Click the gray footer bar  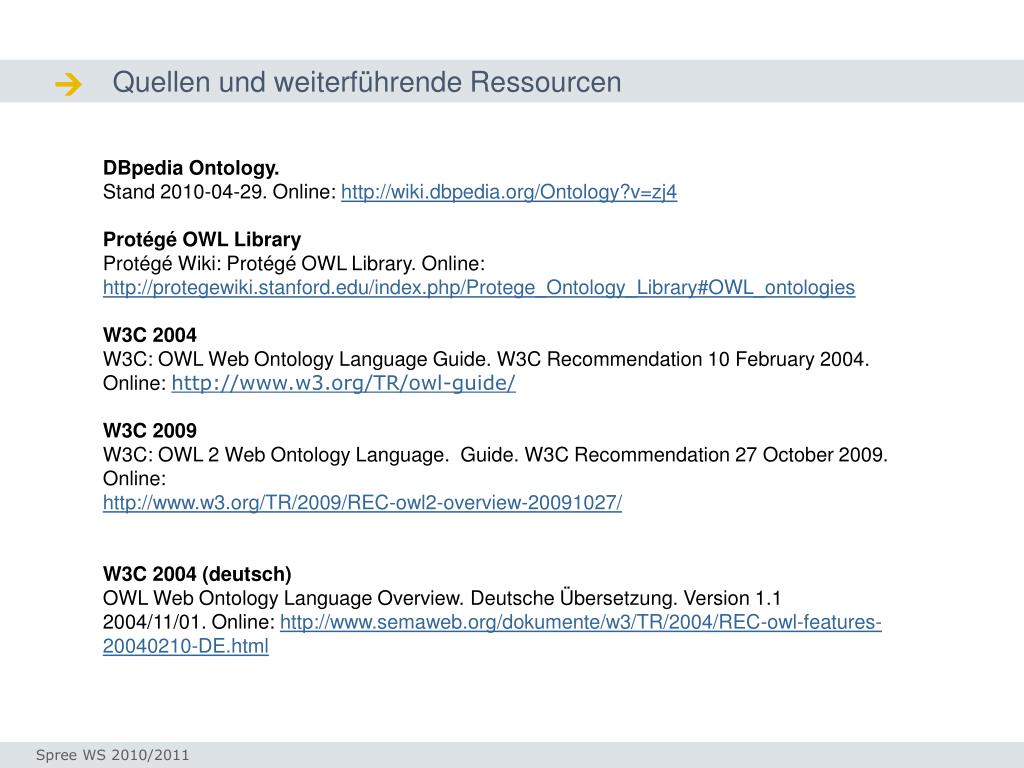tap(512, 755)
